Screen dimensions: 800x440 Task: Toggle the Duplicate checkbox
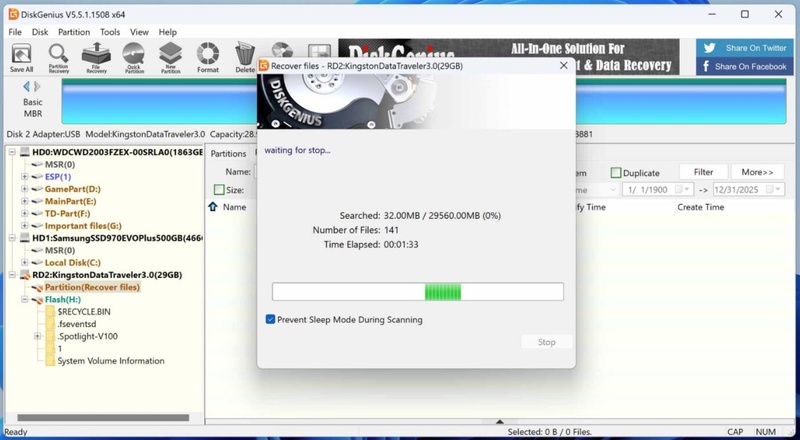(615, 173)
